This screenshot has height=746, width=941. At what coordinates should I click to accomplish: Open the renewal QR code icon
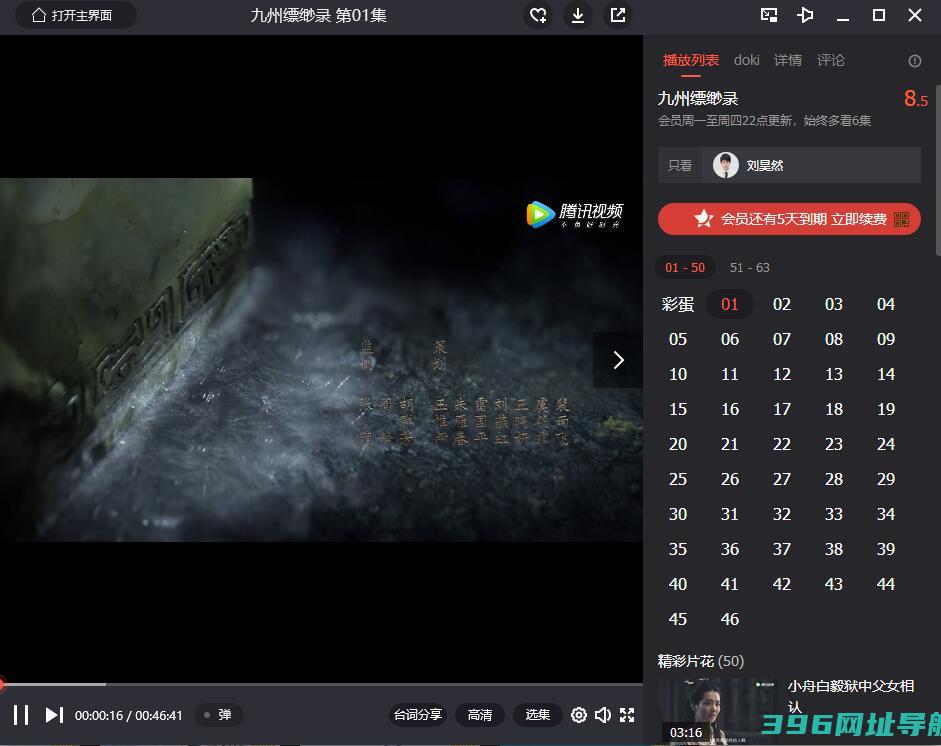tap(901, 219)
